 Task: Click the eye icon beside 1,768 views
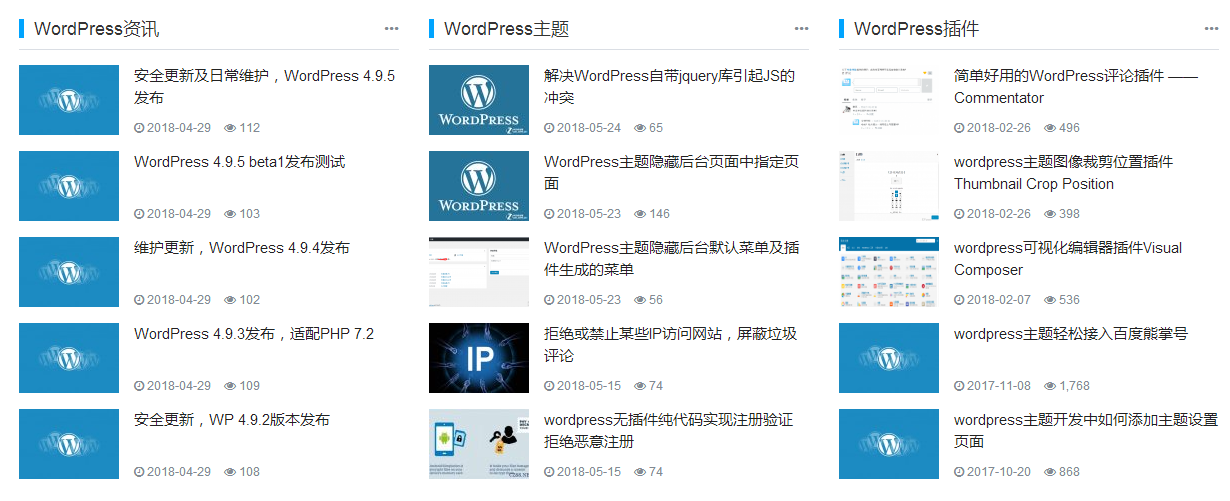[x=1050, y=386]
